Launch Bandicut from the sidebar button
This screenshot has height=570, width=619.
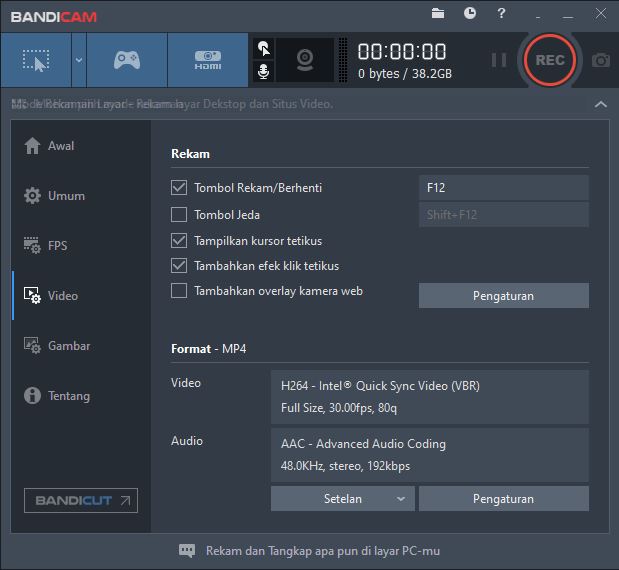[81, 501]
